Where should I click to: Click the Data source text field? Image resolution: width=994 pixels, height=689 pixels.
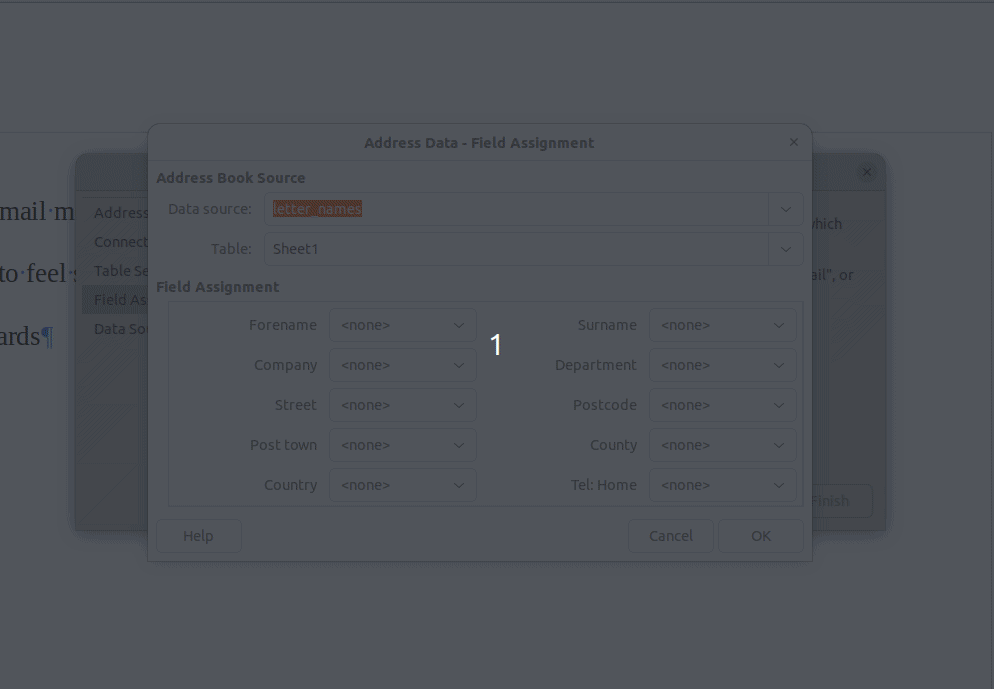(x=518, y=209)
